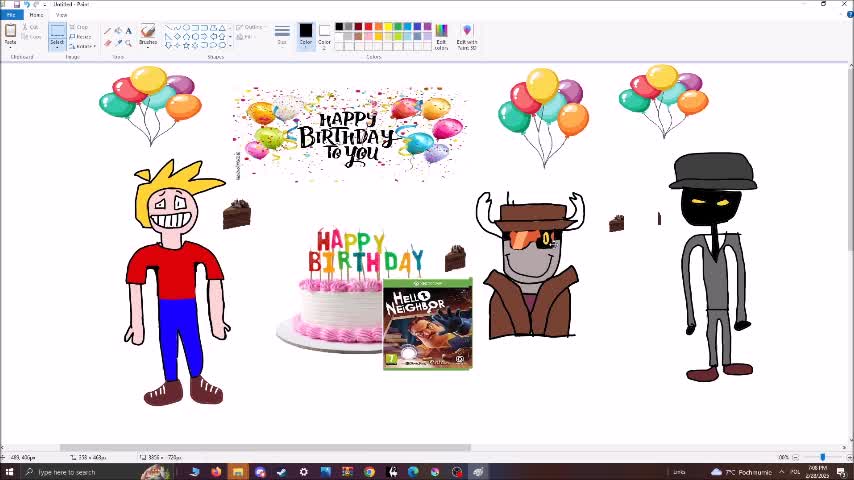Toggle the rectangular Select tool
This screenshot has width=854, height=480.
[57, 34]
